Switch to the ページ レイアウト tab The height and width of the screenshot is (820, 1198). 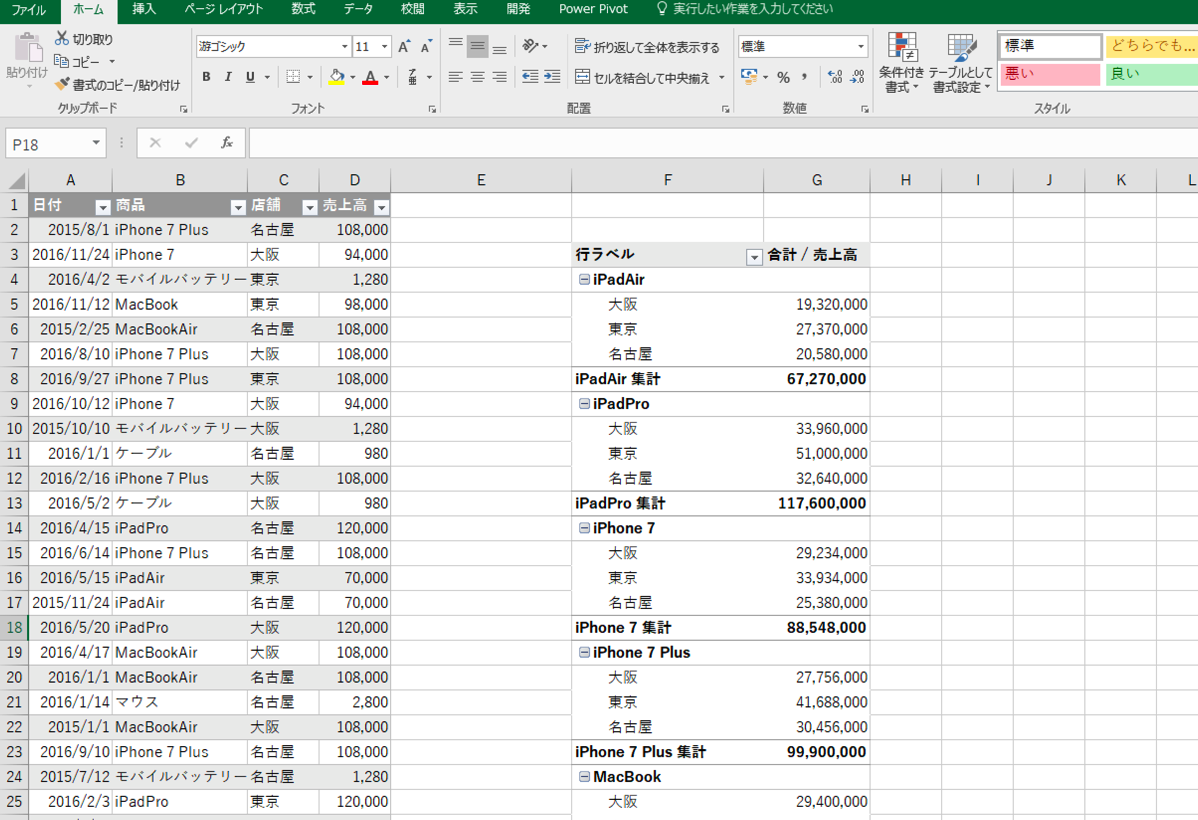coord(224,10)
